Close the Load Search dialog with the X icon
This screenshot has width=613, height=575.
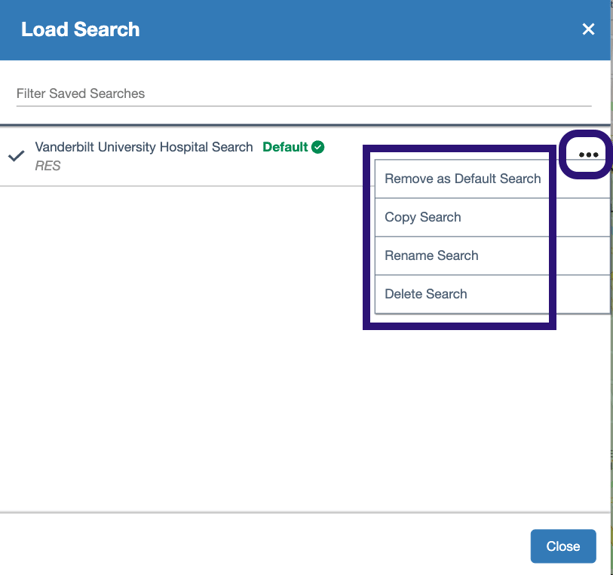coord(588,29)
